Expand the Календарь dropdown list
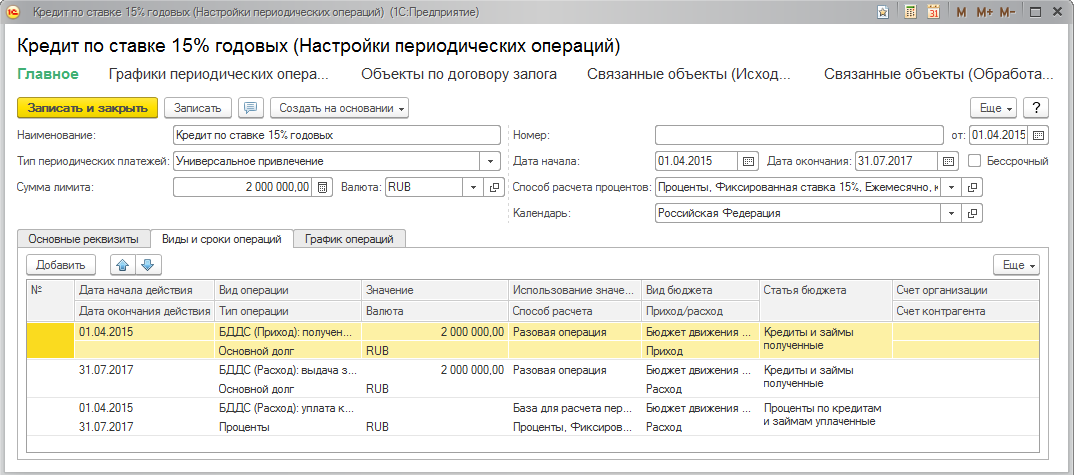This screenshot has width=1074, height=475. click(950, 213)
